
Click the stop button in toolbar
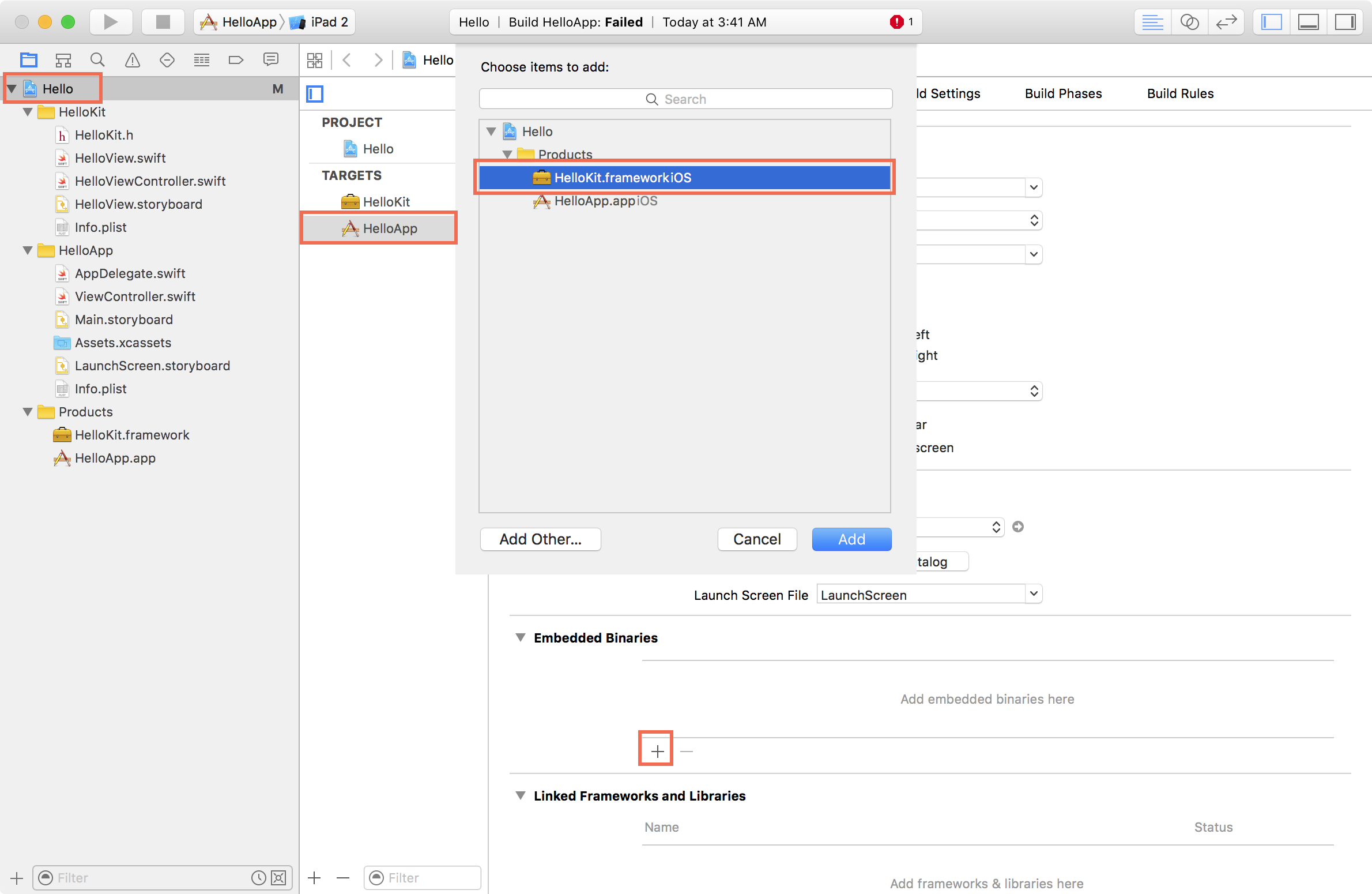click(162, 20)
